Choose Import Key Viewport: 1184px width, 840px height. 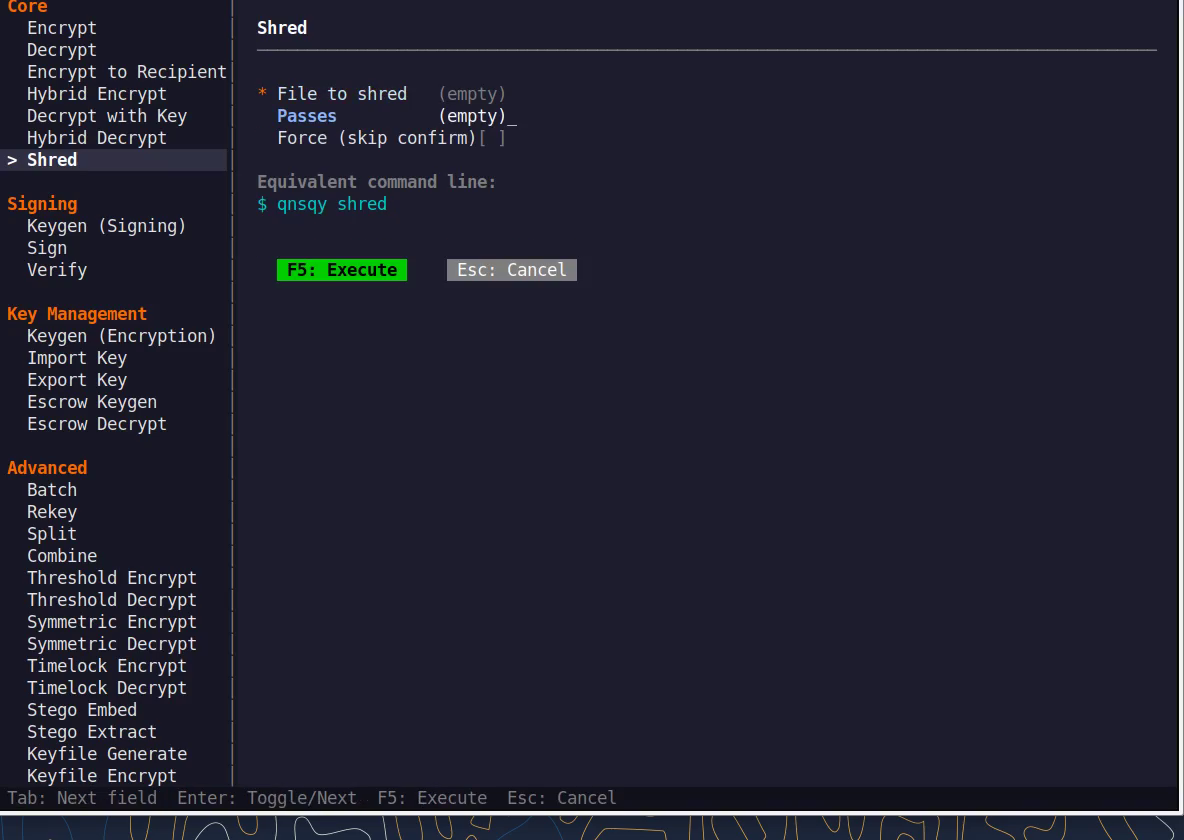coord(77,357)
